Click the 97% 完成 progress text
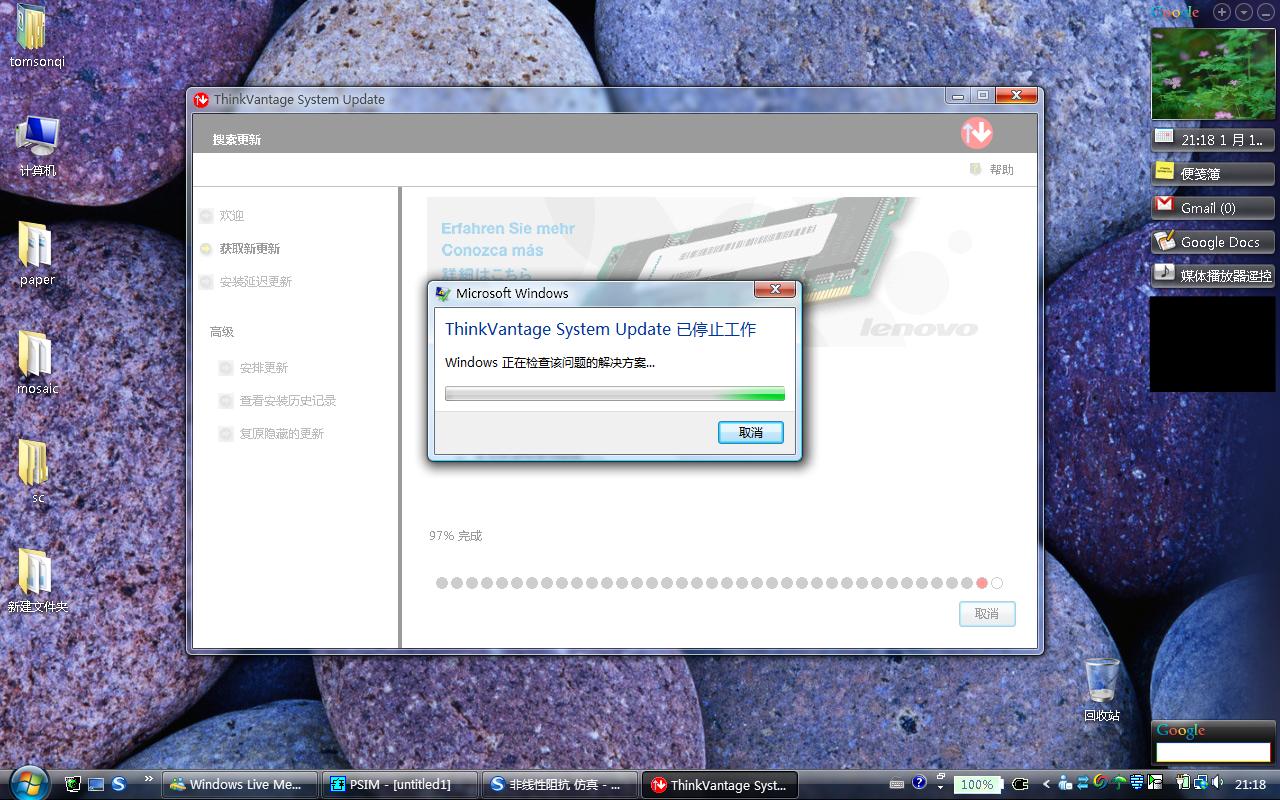Viewport: 1280px width, 800px height. pyautogui.click(x=456, y=536)
